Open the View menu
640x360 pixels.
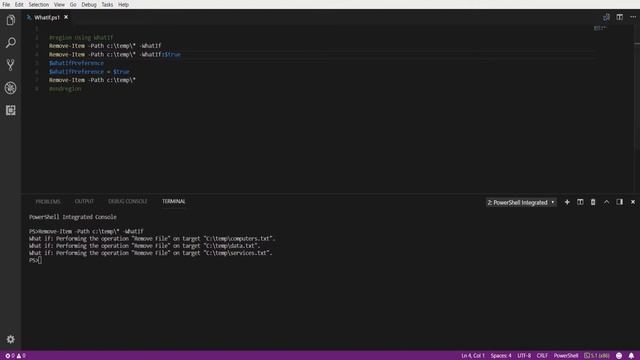pos(59,4)
